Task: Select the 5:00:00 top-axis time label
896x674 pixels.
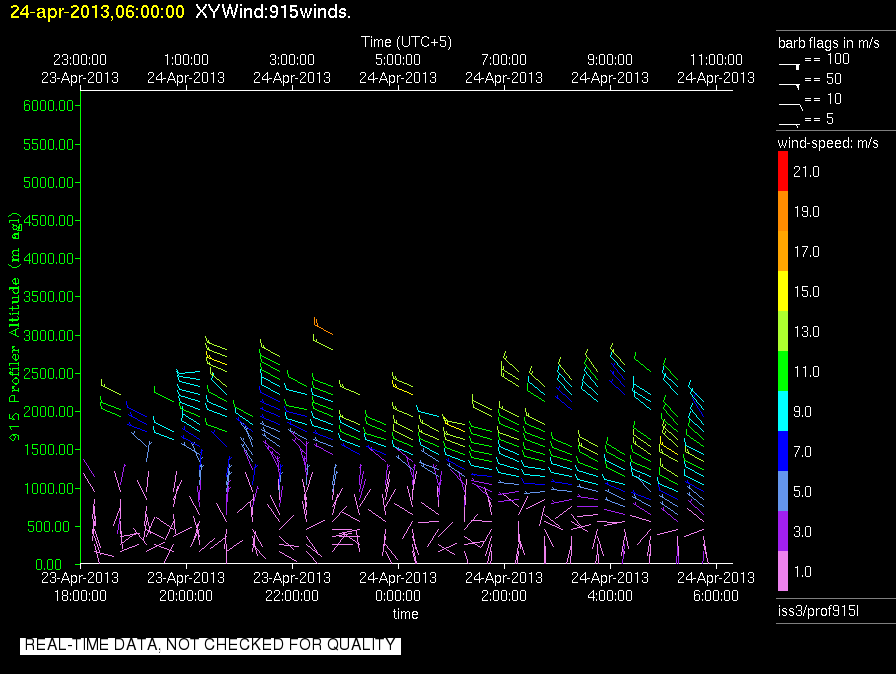Action: 398,60
